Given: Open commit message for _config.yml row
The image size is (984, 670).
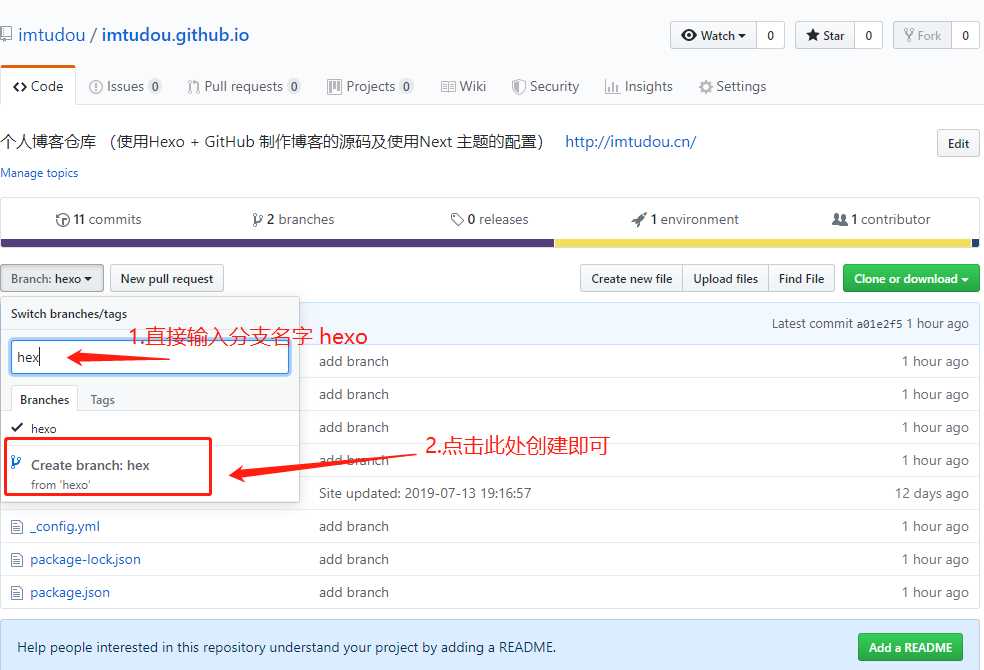Looking at the screenshot, I should coord(353,527).
